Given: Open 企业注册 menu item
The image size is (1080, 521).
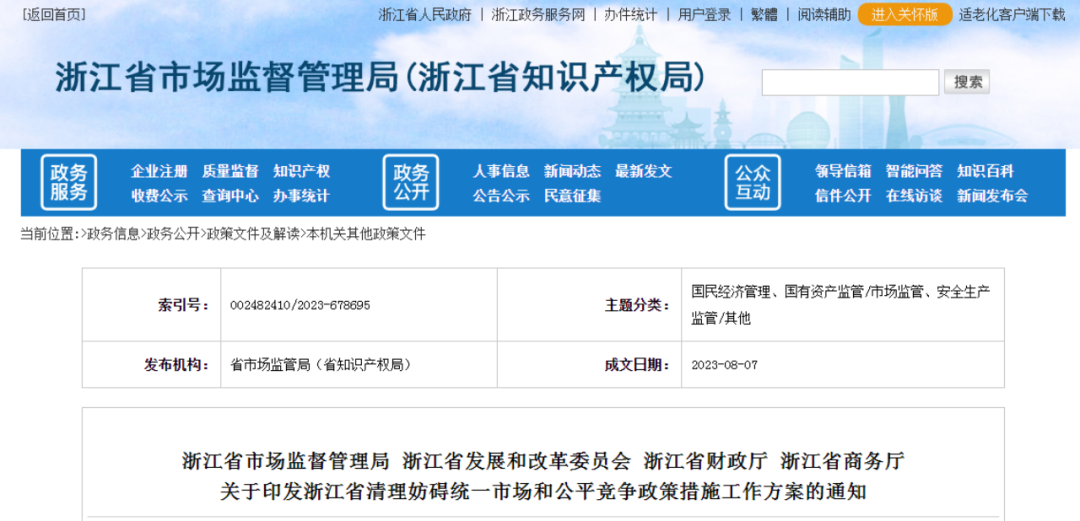Looking at the screenshot, I should 159,171.
